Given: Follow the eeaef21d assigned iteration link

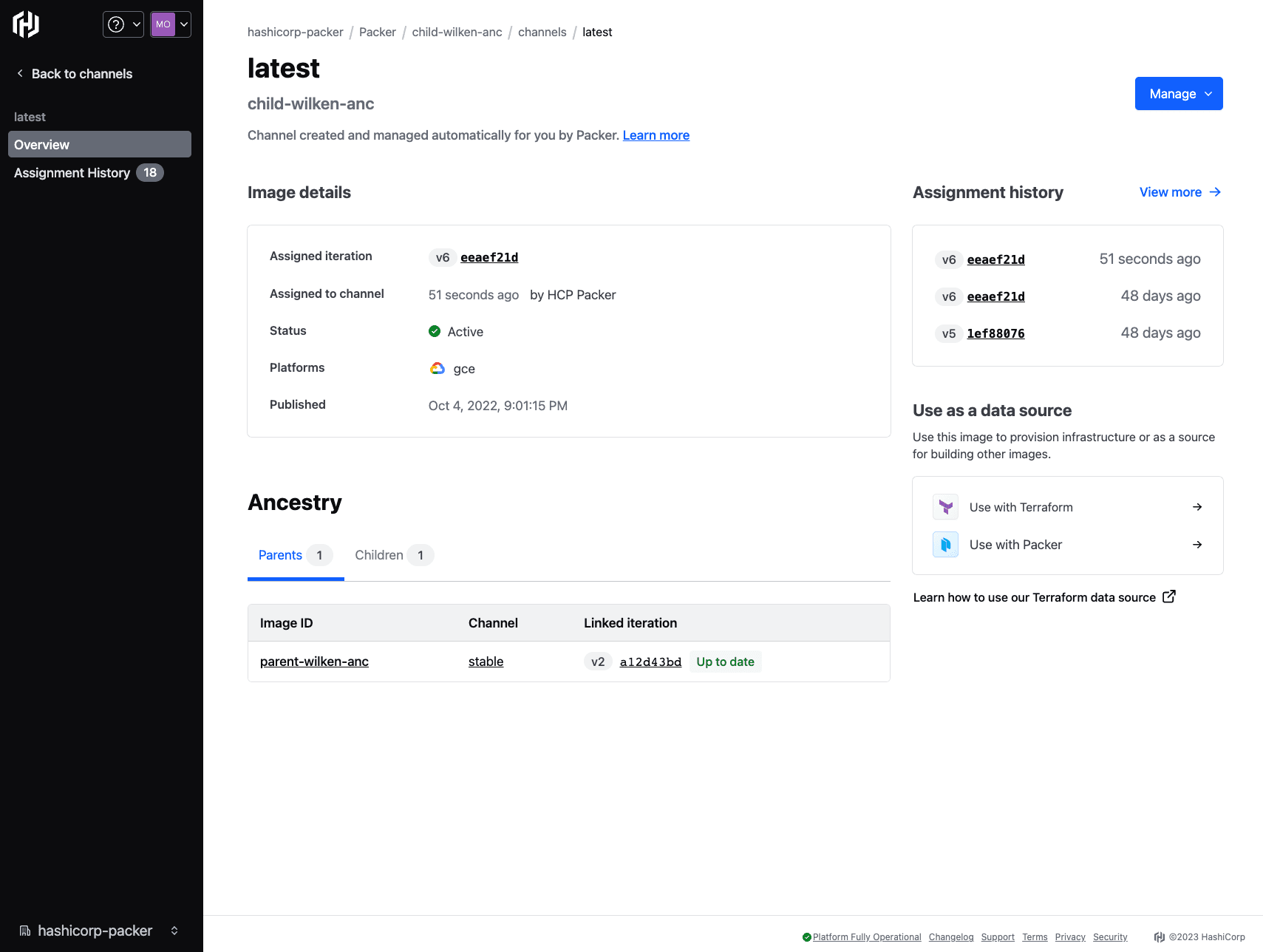Looking at the screenshot, I should tap(489, 257).
